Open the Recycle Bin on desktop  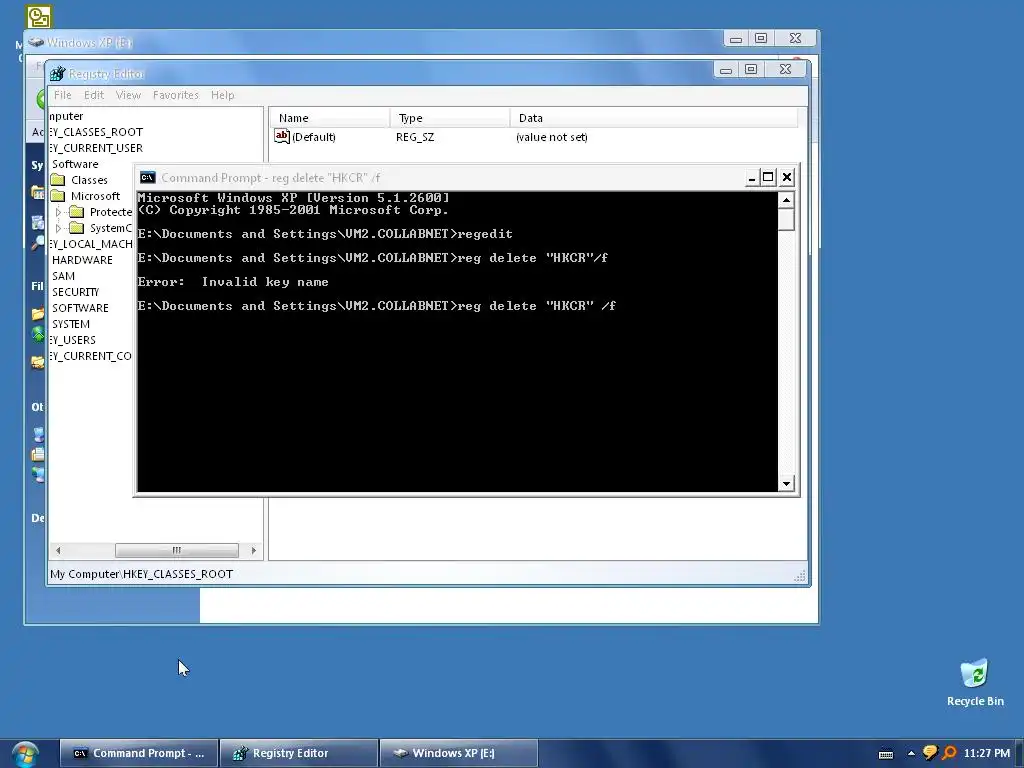pyautogui.click(x=974, y=682)
